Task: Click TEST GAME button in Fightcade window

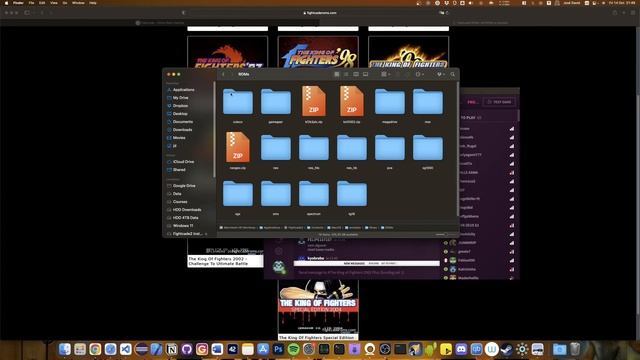Action: pyautogui.click(x=499, y=102)
